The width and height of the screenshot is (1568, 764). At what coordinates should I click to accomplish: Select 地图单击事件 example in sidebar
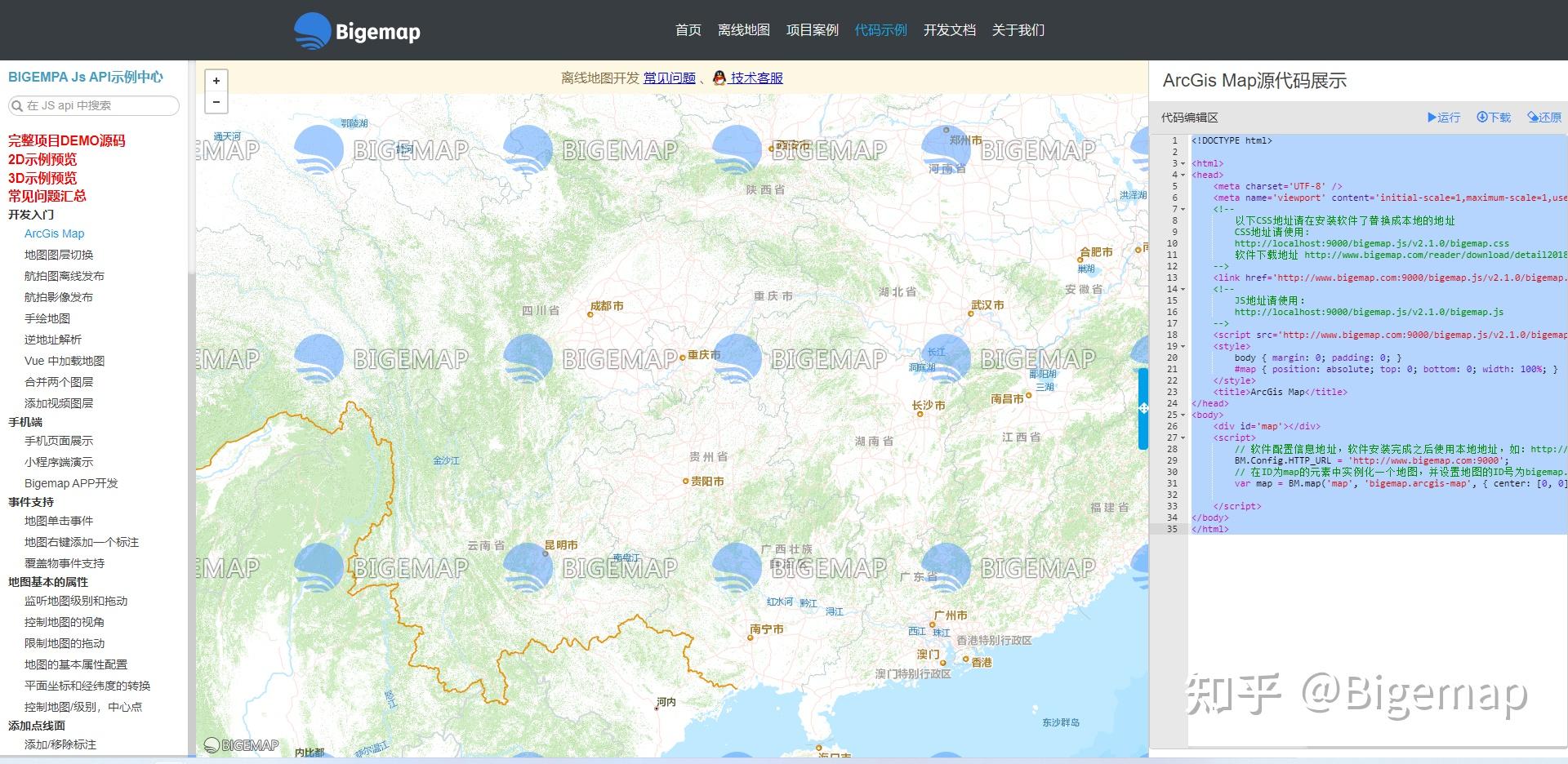point(59,521)
